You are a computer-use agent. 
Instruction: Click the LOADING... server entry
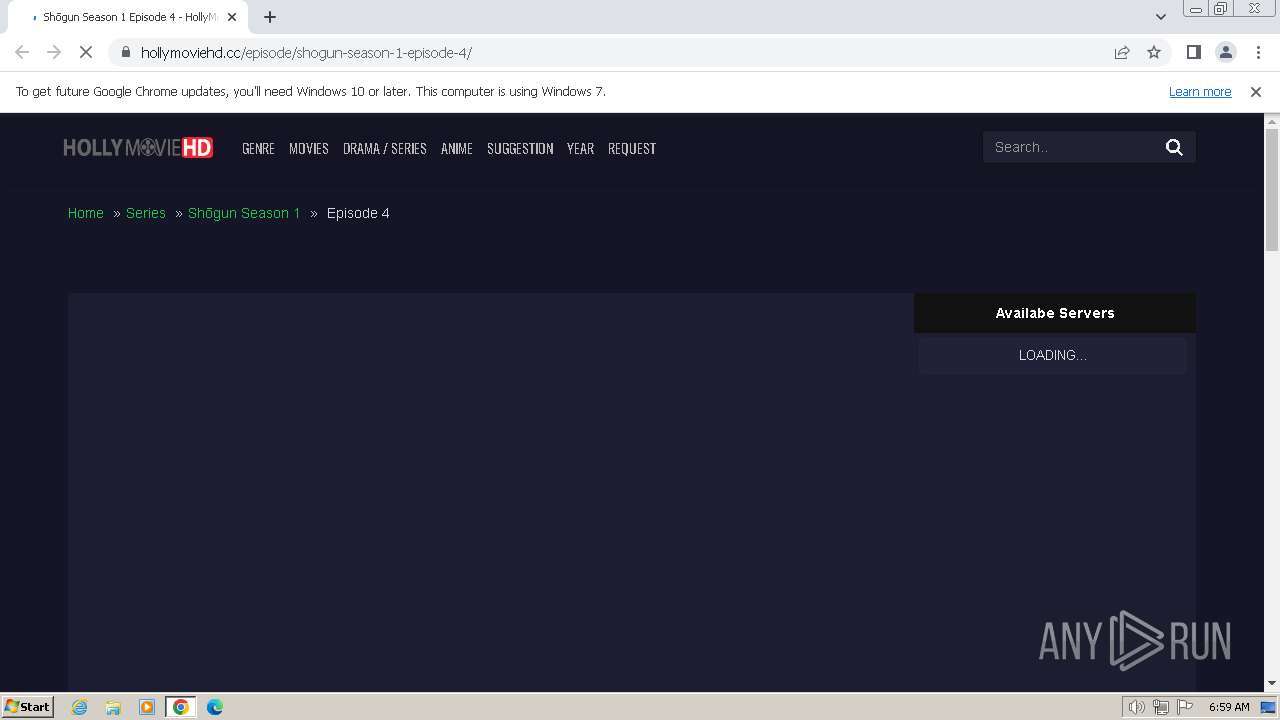1053,355
